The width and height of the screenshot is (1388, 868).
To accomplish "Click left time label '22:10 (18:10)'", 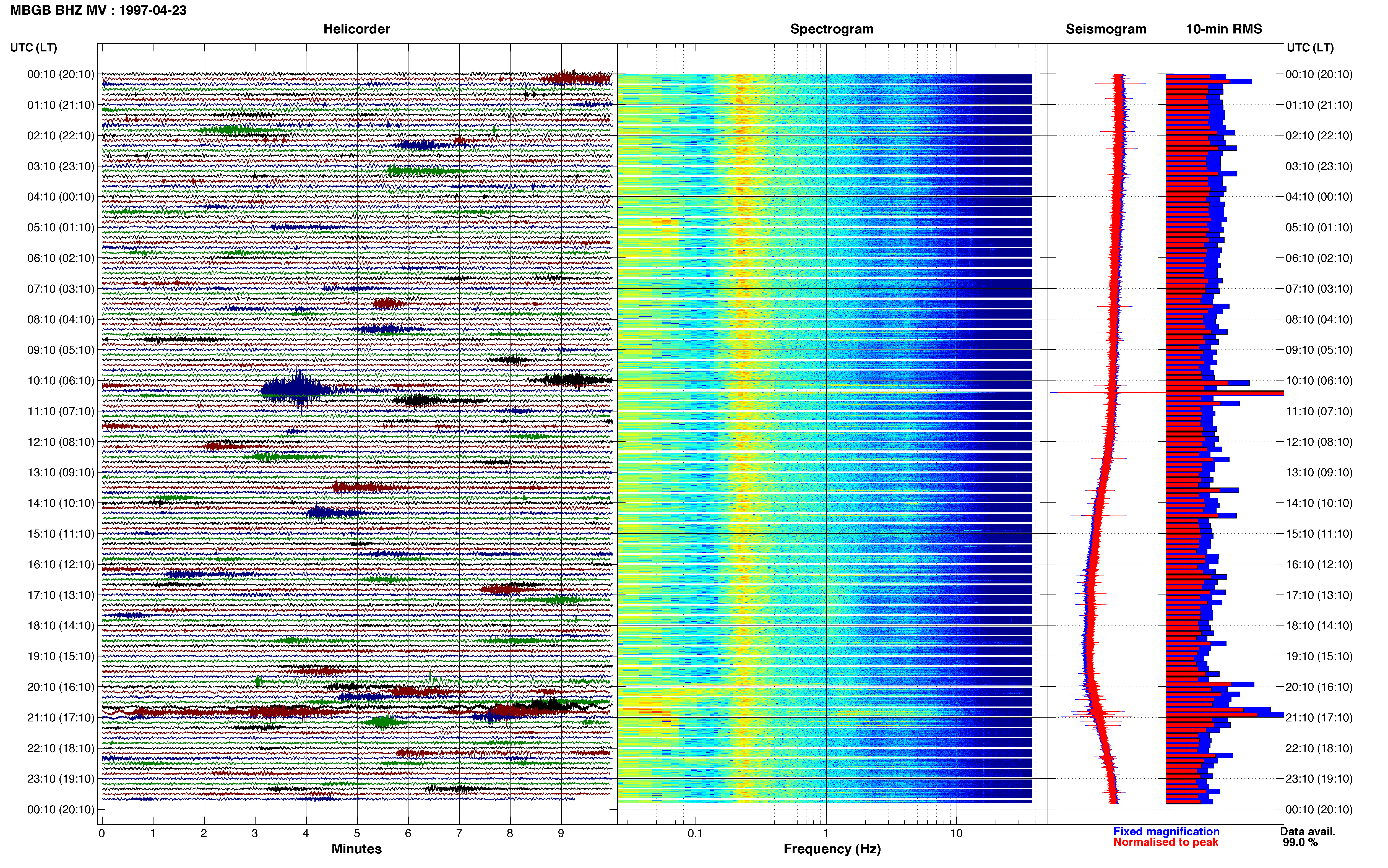I will 61,748.
